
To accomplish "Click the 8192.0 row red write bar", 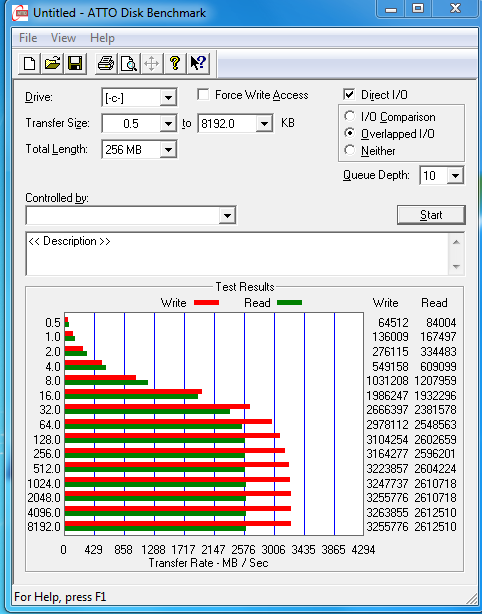I will pyautogui.click(x=178, y=523).
